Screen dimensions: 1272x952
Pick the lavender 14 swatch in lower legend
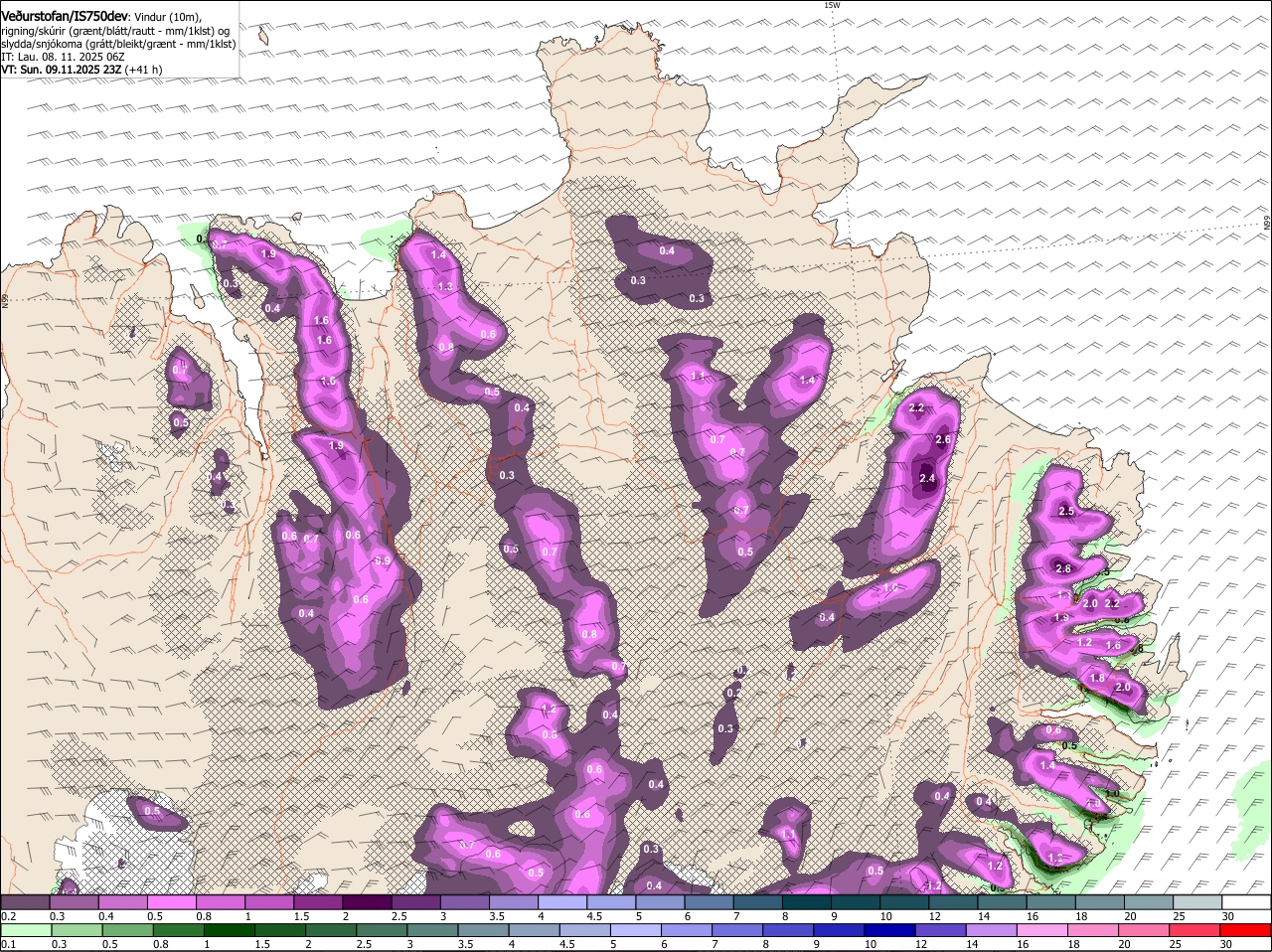coord(992,930)
